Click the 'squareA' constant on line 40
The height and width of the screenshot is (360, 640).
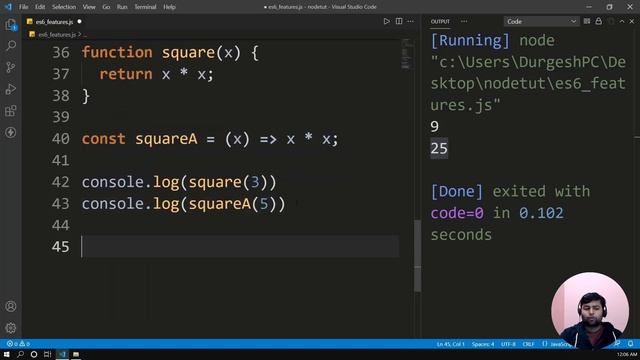click(x=167, y=139)
